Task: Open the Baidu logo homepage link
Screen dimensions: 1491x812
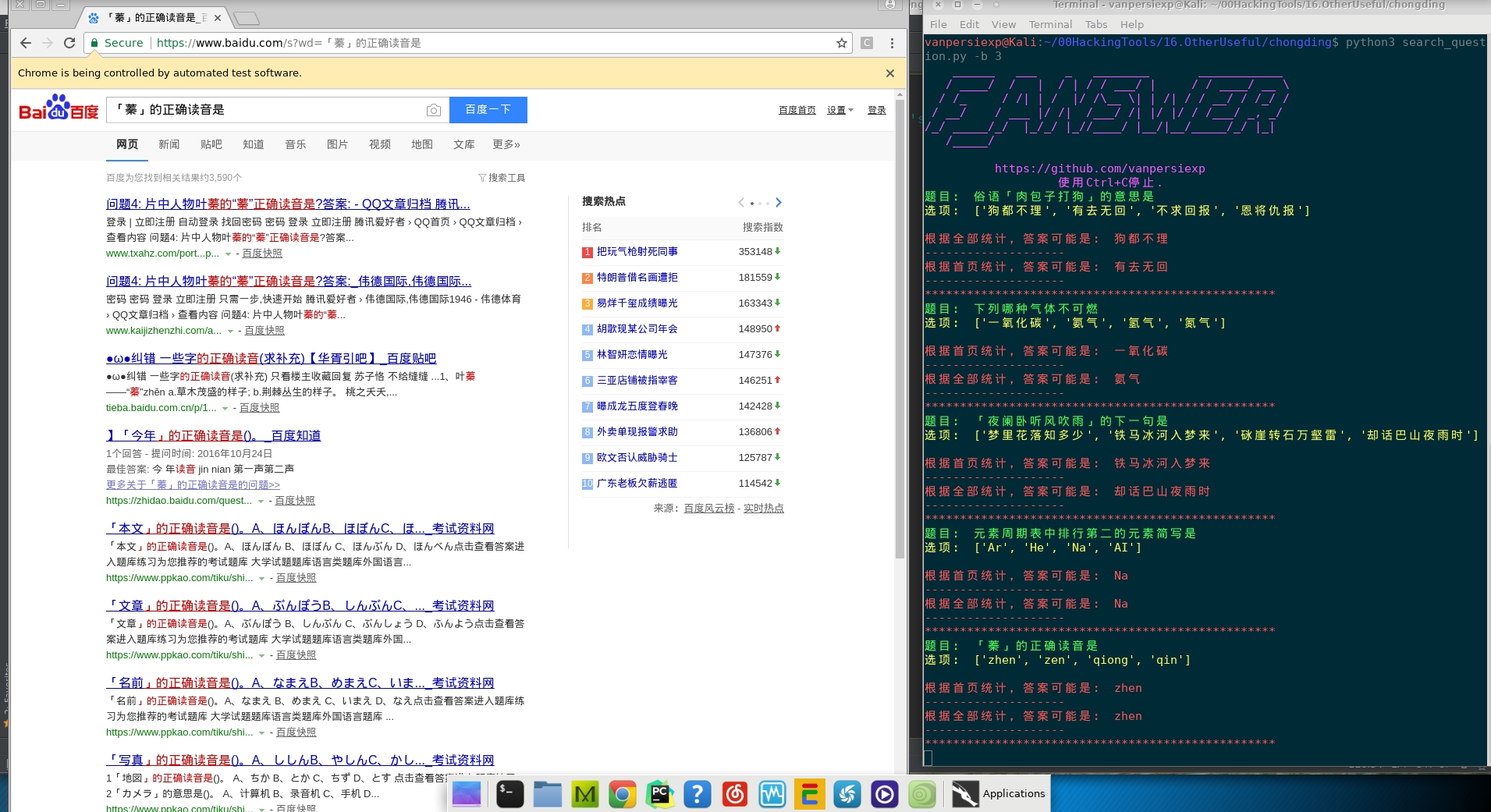Action: (x=59, y=108)
